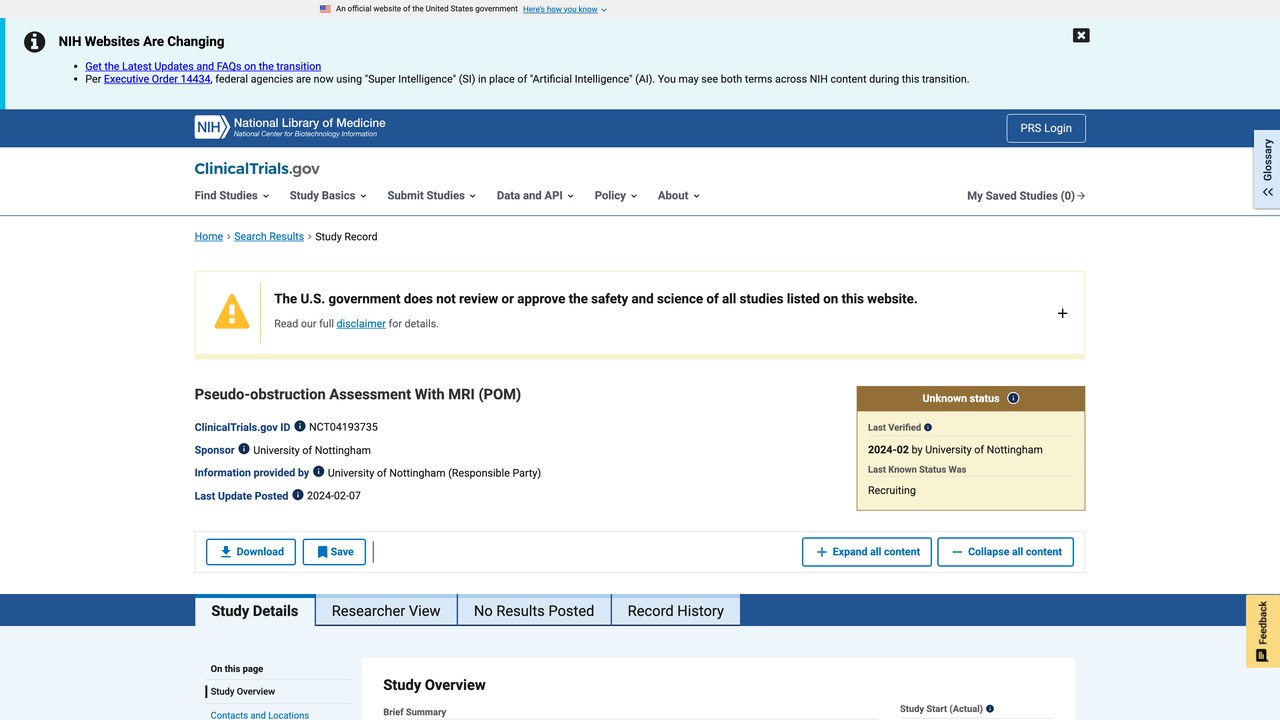Click the info icon beside Last Verified
The height and width of the screenshot is (720, 1280).
[928, 427]
